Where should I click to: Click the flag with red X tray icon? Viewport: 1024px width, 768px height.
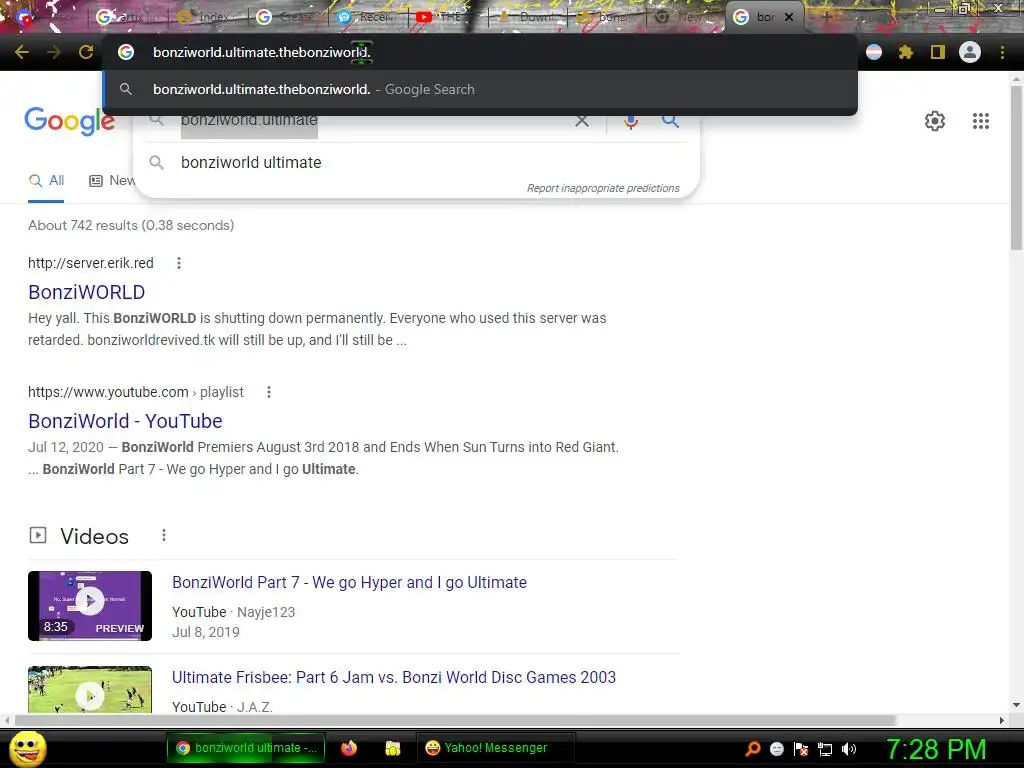point(801,748)
